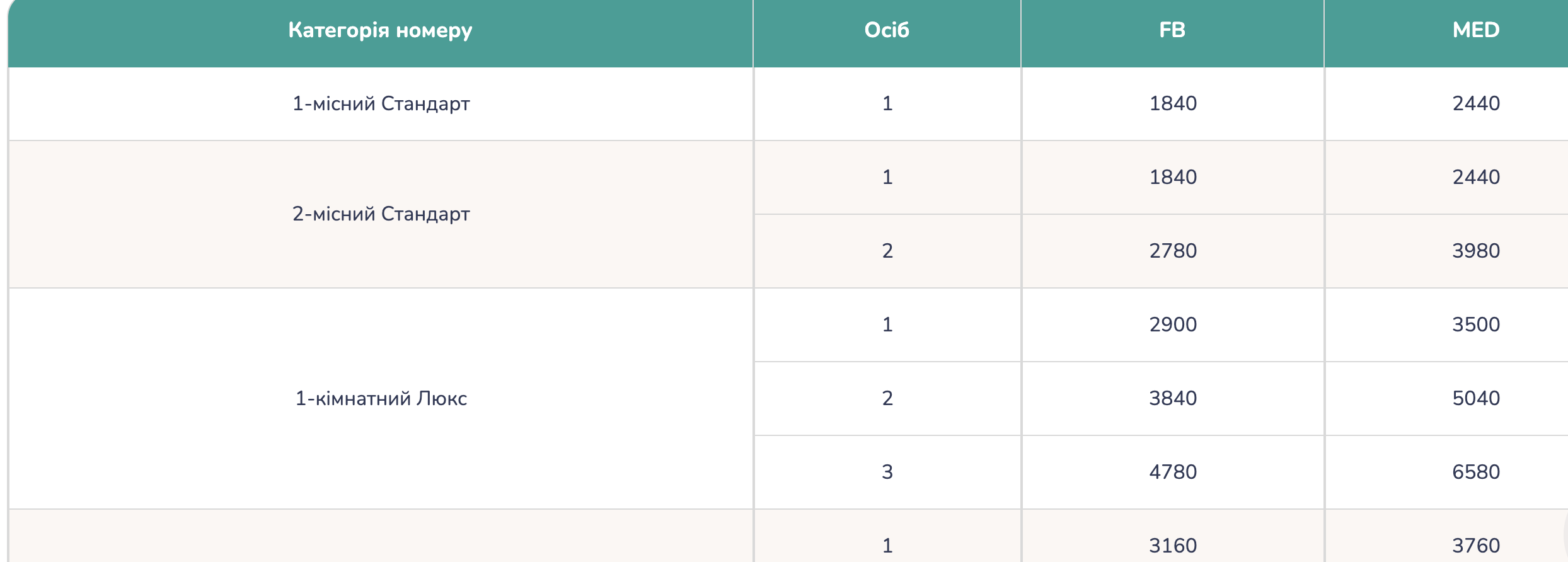The image size is (1568, 562).
Task: Click the "Осіб" column header
Action: (x=887, y=30)
